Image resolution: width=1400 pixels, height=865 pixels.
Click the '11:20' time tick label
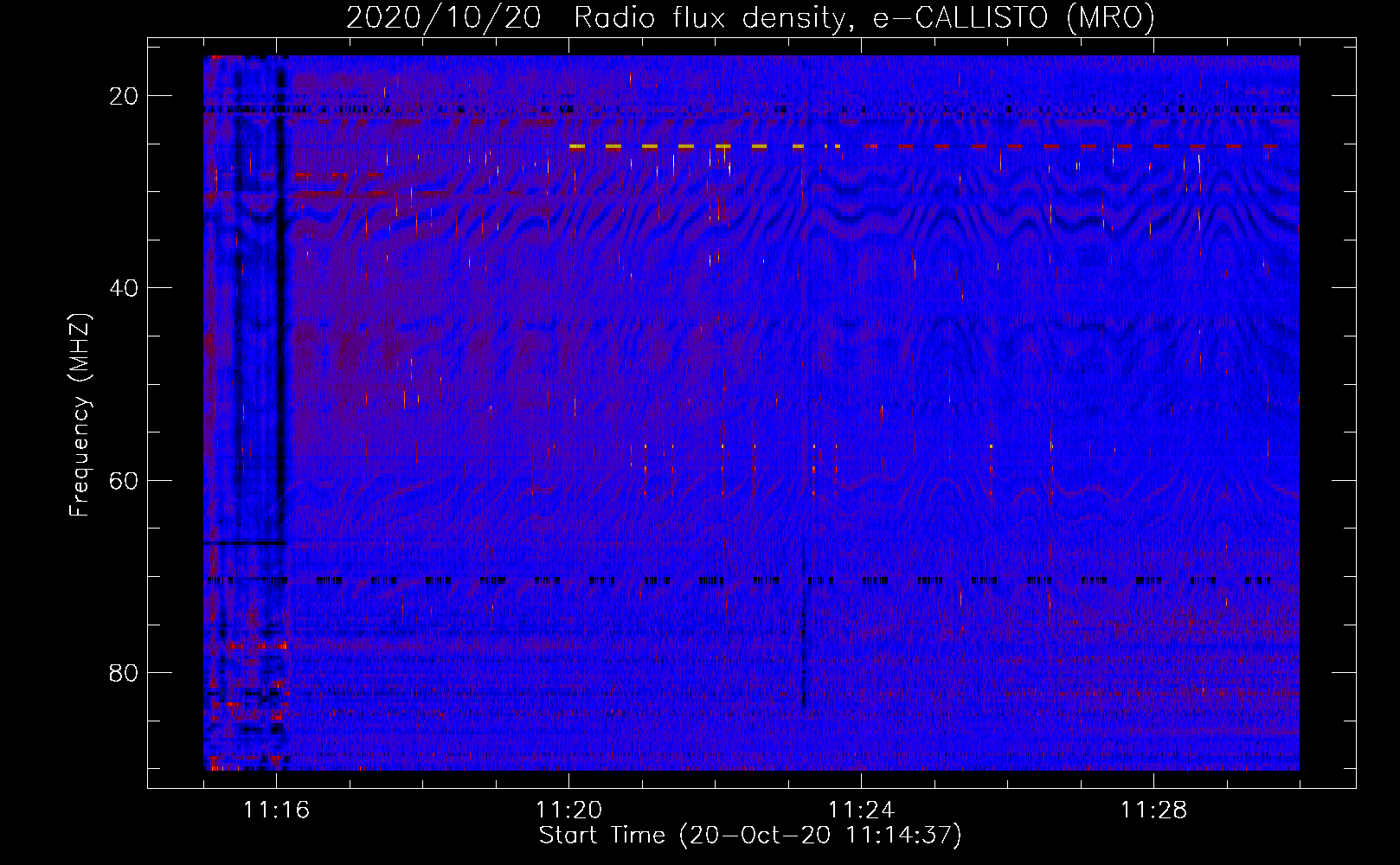point(568,811)
